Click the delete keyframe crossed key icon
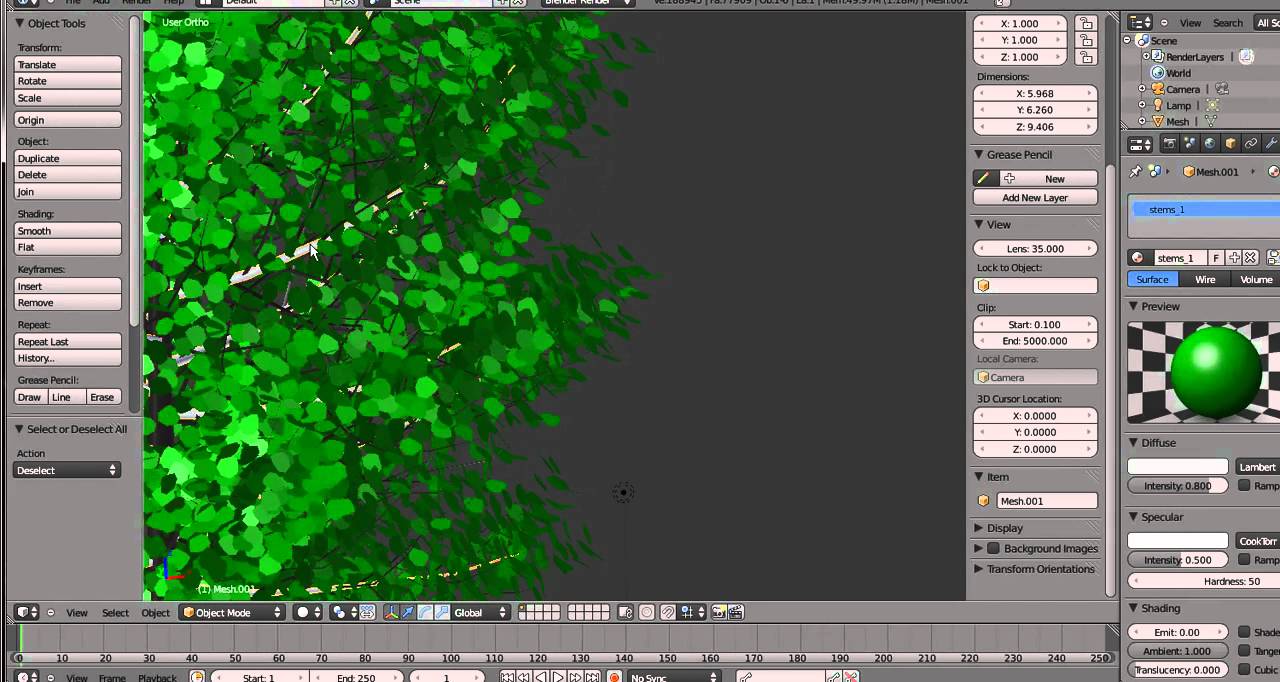 [x=850, y=677]
